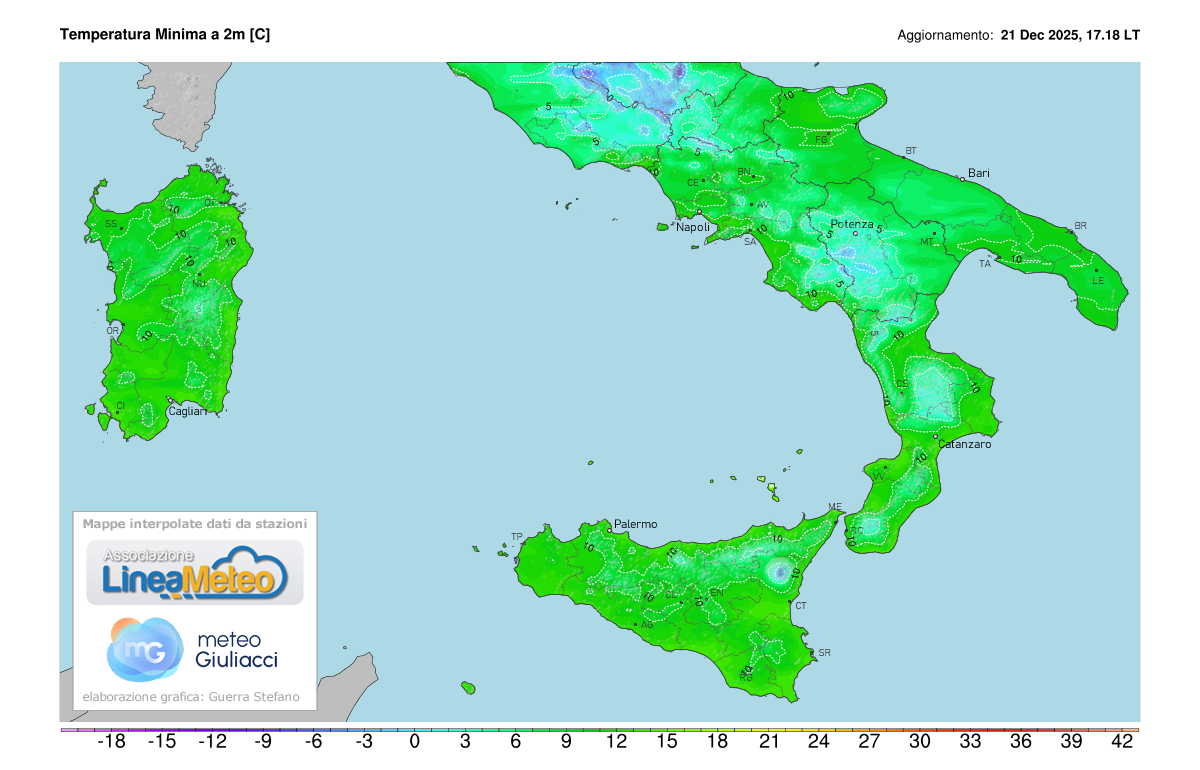Click the TP province label in Sicily
Viewport: 1200px width, 770px height.
[517, 537]
